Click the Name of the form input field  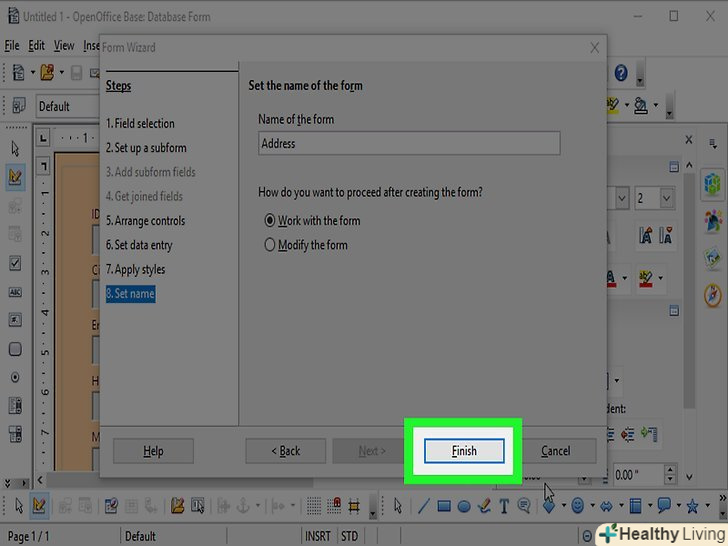click(x=409, y=143)
